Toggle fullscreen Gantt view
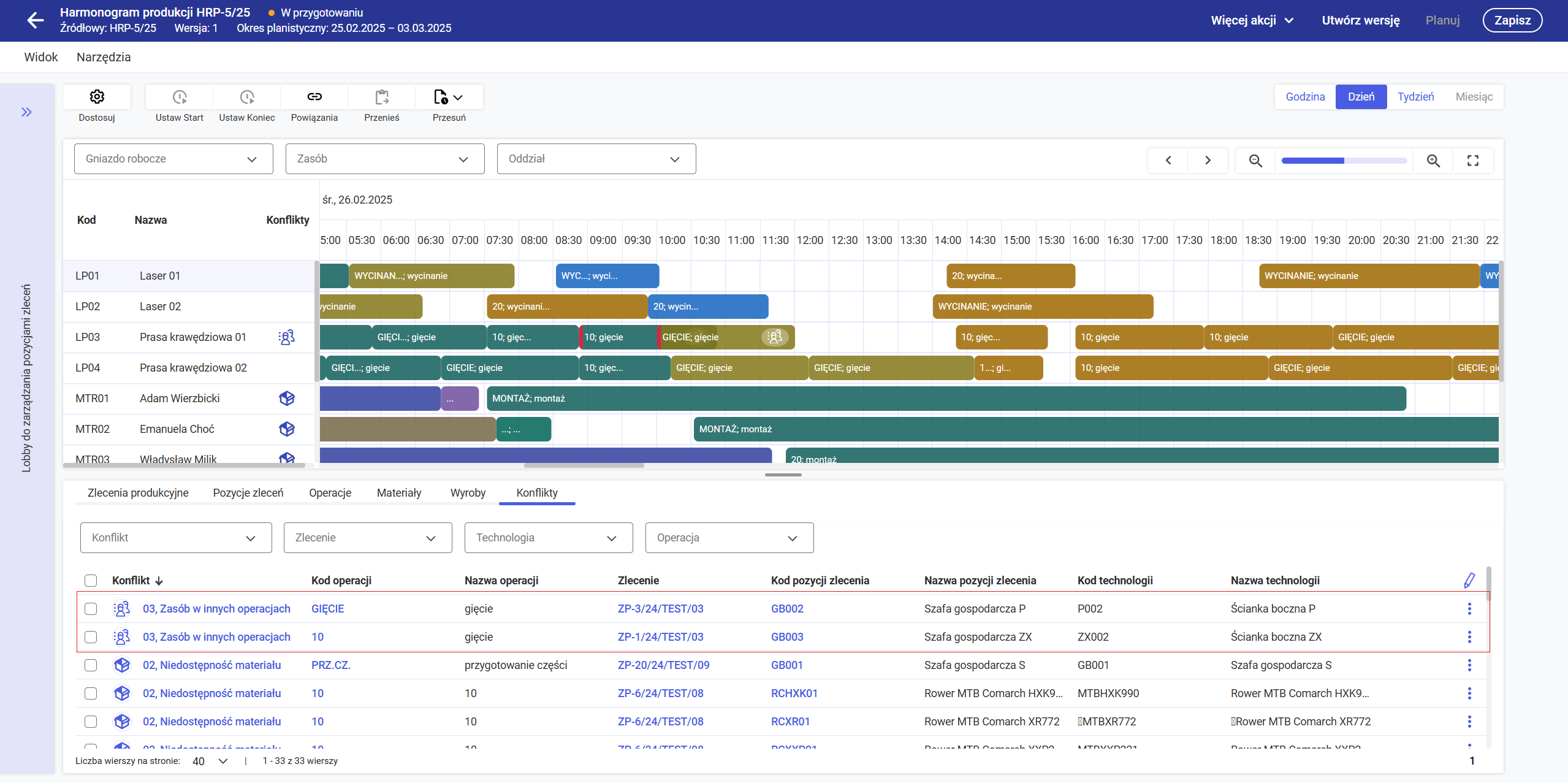Image resolution: width=1568 pixels, height=783 pixels. 1473,161
